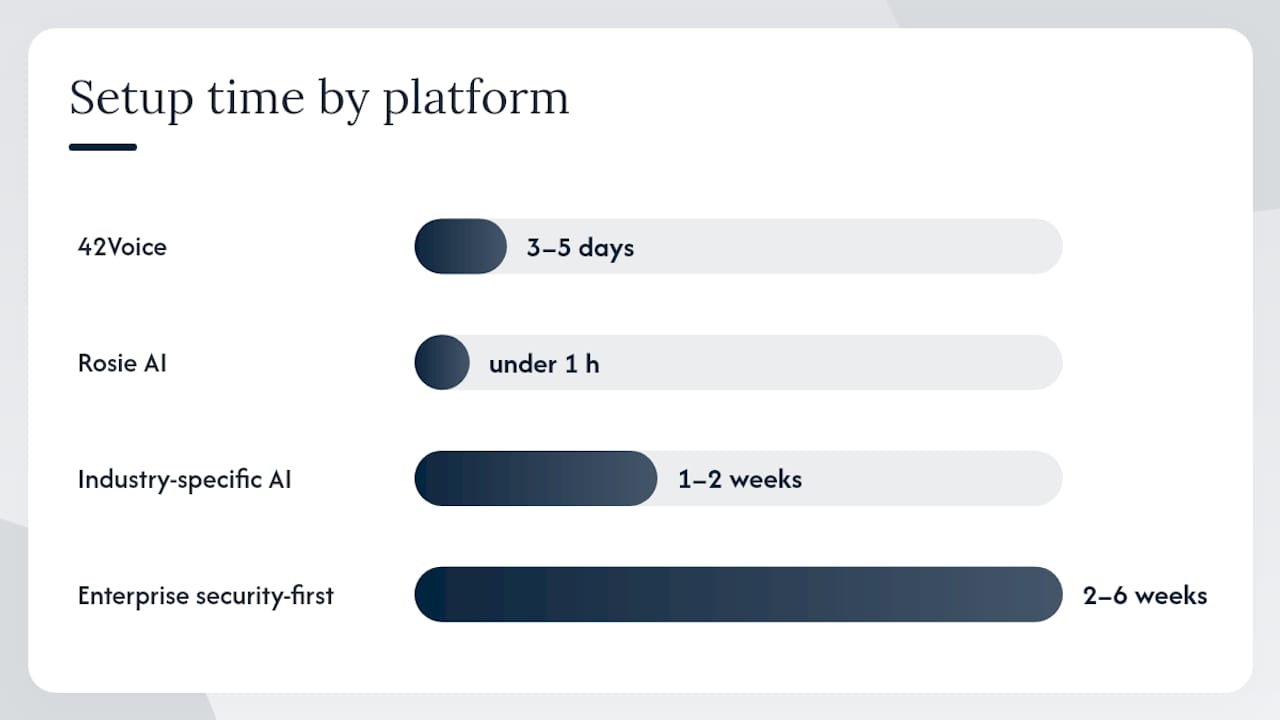Click the empty gray track of Rosie AI bar
Screen dimensions: 1280x720
click(x=830, y=362)
